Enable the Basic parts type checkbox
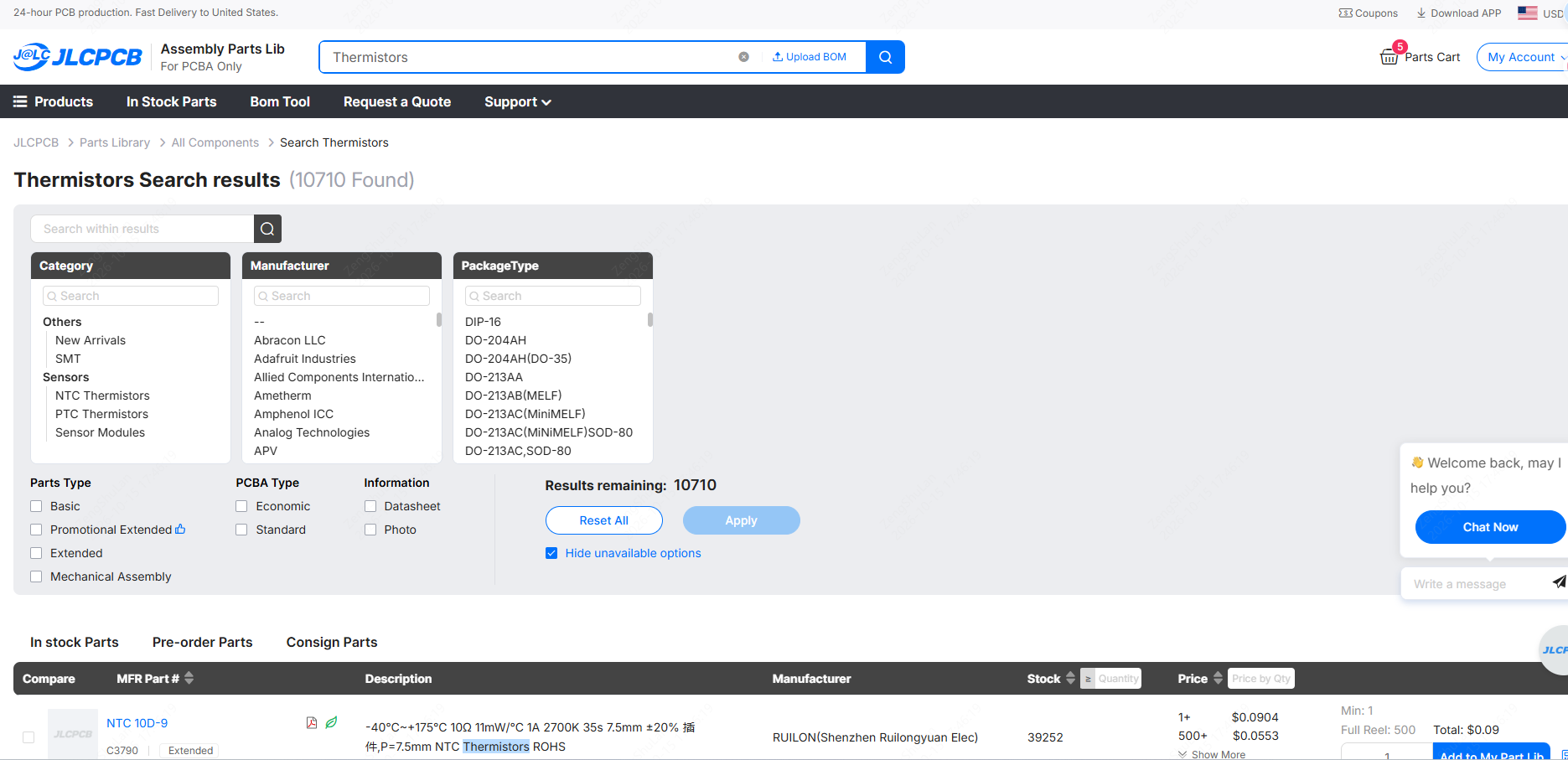The width and height of the screenshot is (1568, 760). (x=36, y=506)
